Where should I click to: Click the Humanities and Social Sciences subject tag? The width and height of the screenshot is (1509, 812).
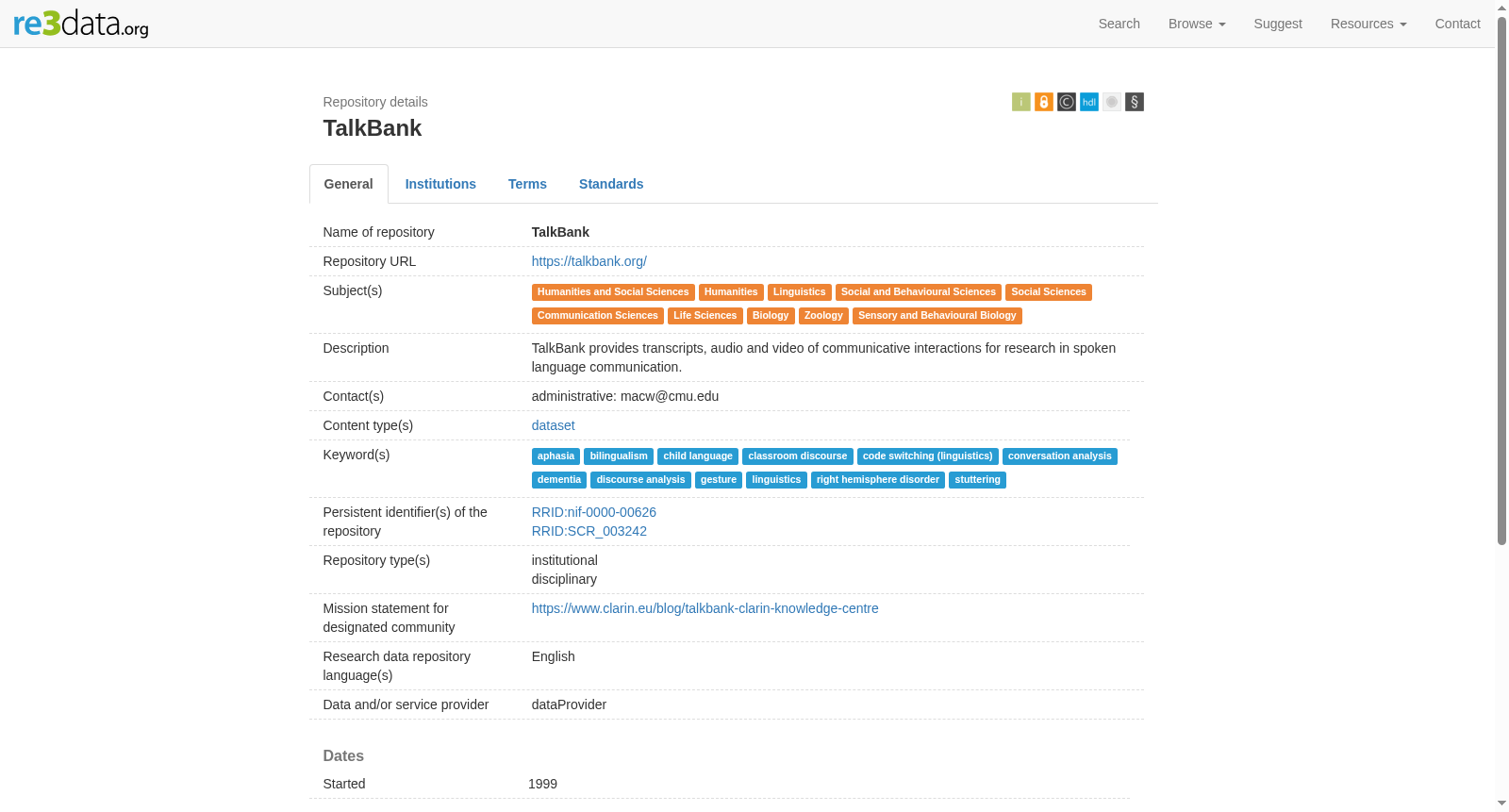613,292
